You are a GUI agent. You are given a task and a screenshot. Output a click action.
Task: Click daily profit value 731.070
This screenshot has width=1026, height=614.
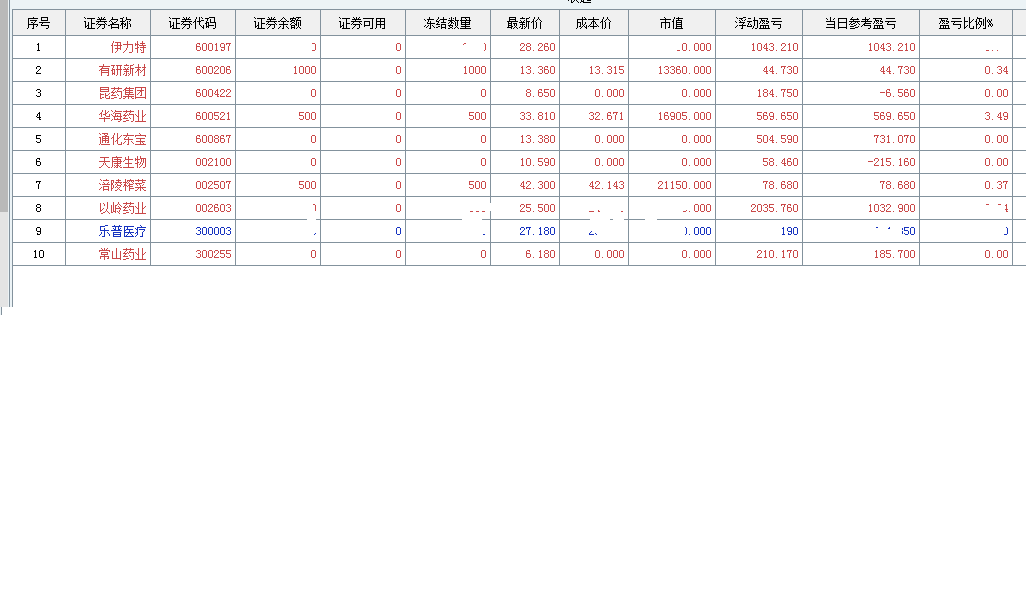point(894,139)
